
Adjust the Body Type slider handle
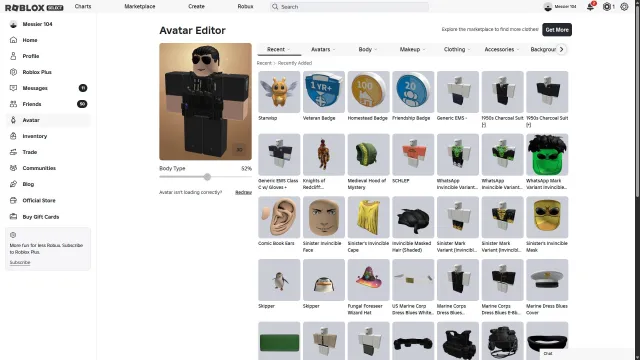[207, 177]
